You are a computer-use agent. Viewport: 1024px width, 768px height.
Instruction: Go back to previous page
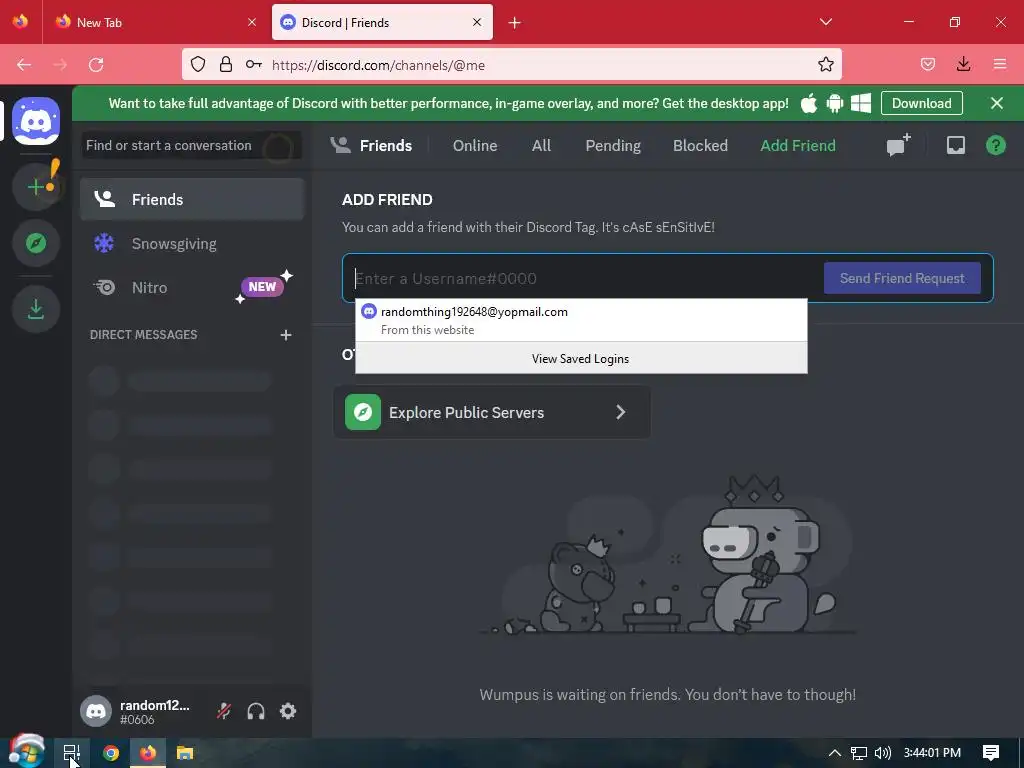[x=24, y=64]
